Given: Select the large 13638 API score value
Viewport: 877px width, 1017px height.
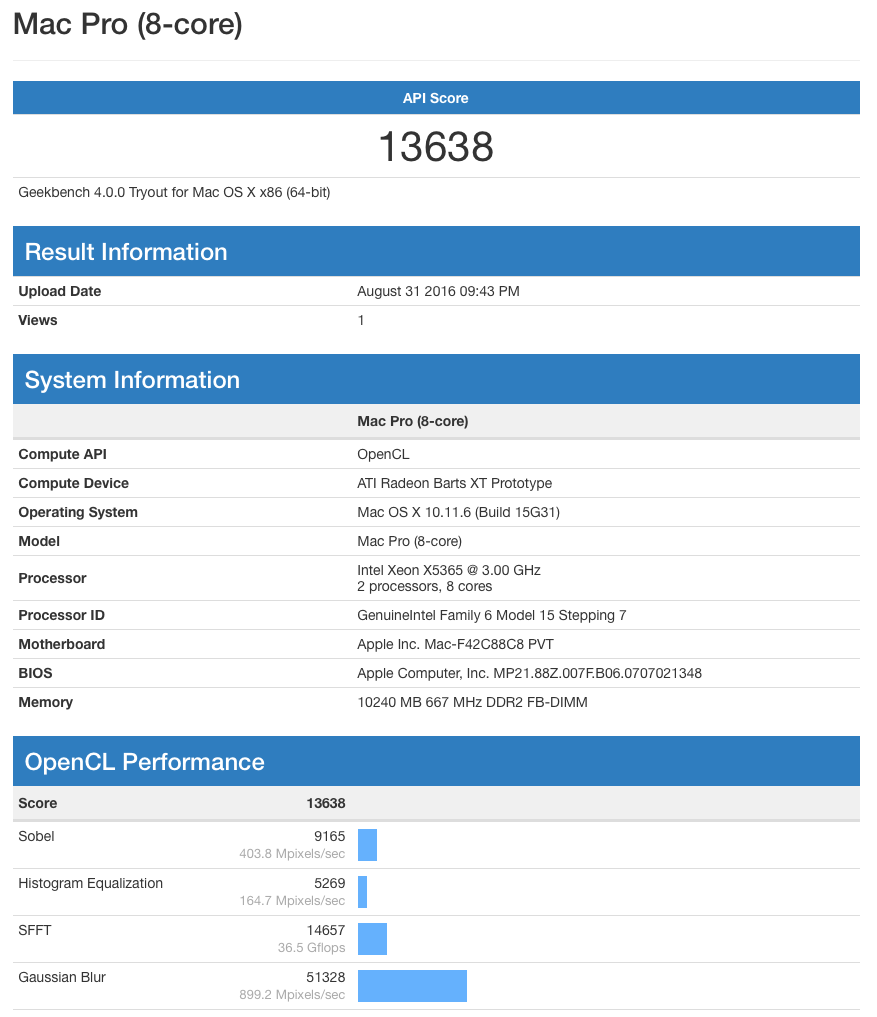Looking at the screenshot, I should [436, 147].
